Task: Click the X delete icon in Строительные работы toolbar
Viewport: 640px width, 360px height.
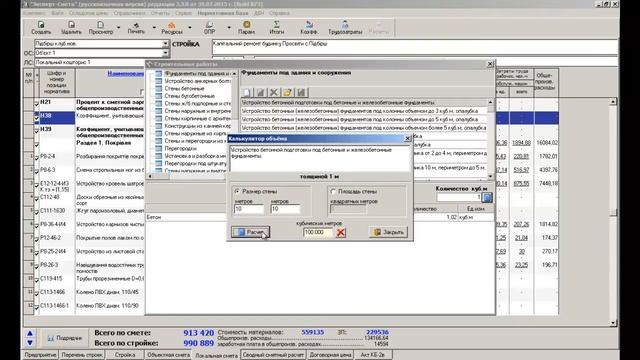Action: pyautogui.click(x=274, y=93)
